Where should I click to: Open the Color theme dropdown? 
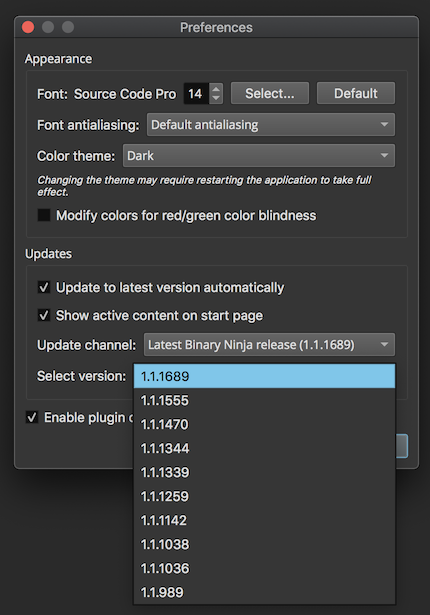[259, 156]
